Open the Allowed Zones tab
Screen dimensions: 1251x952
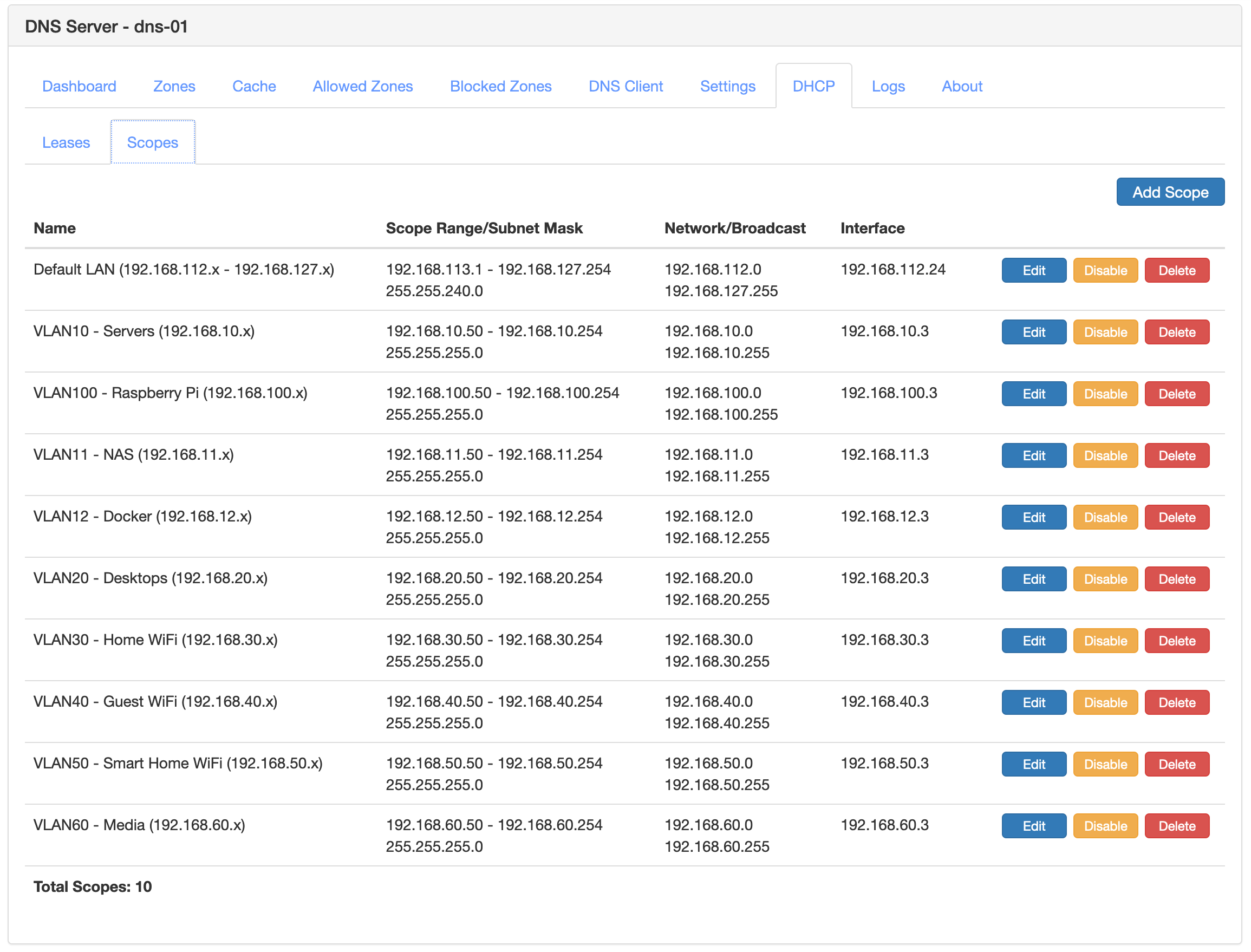[x=362, y=86]
